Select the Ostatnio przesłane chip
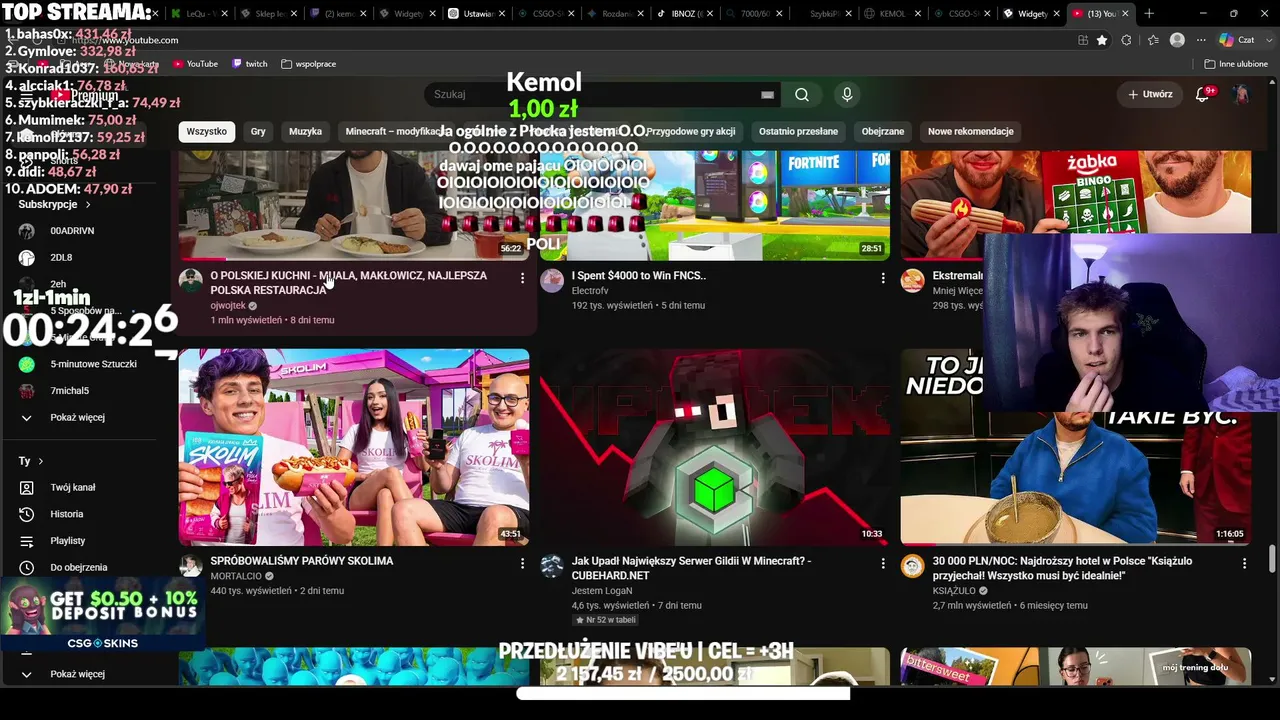The width and height of the screenshot is (1280, 720). [798, 131]
